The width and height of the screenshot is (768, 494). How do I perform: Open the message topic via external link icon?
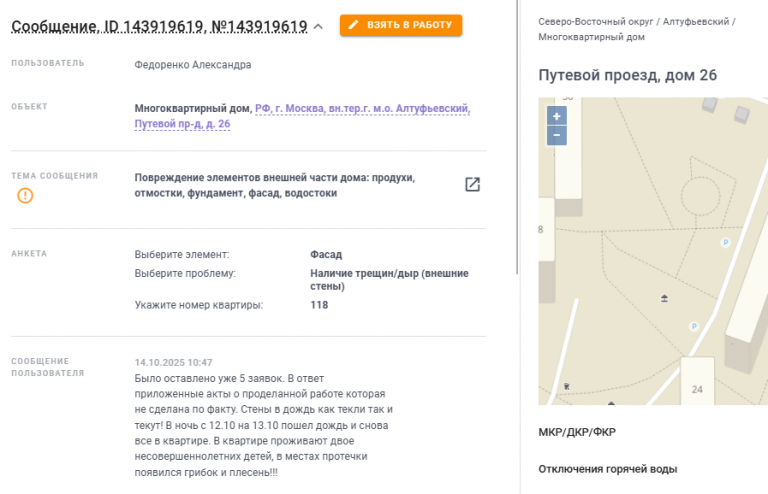coord(472,184)
